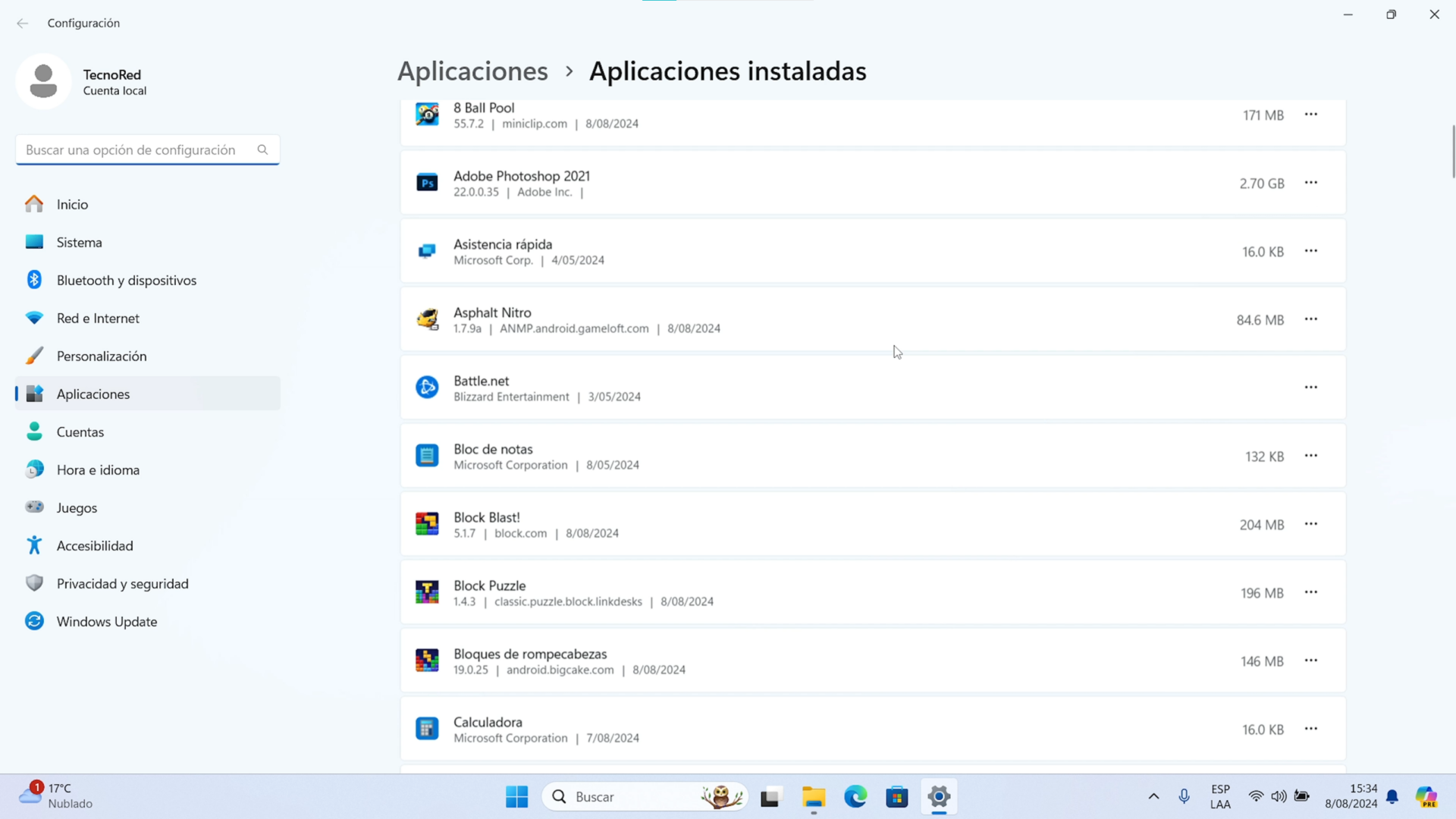Click the Asphalt Nitro app icon
The image size is (1456, 819).
(427, 319)
